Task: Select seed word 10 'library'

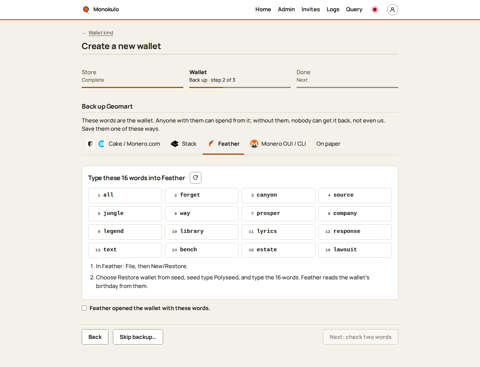Action: click(x=202, y=231)
